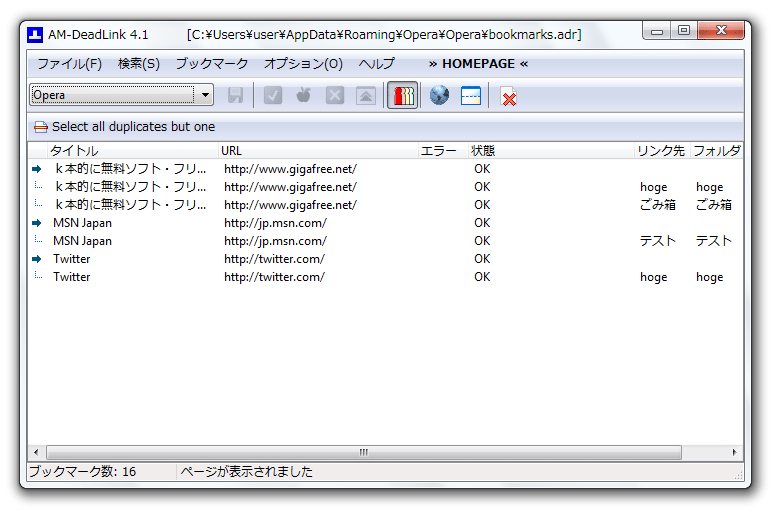Select the gigafree row in ごみ箱 folder
Image resolution: width=774 pixels, height=510 pixels.
(385, 205)
